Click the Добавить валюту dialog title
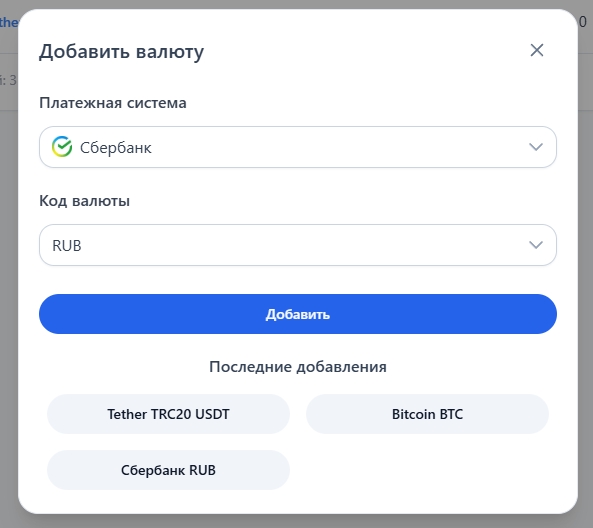Screen dimensions: 593x528 121,51
